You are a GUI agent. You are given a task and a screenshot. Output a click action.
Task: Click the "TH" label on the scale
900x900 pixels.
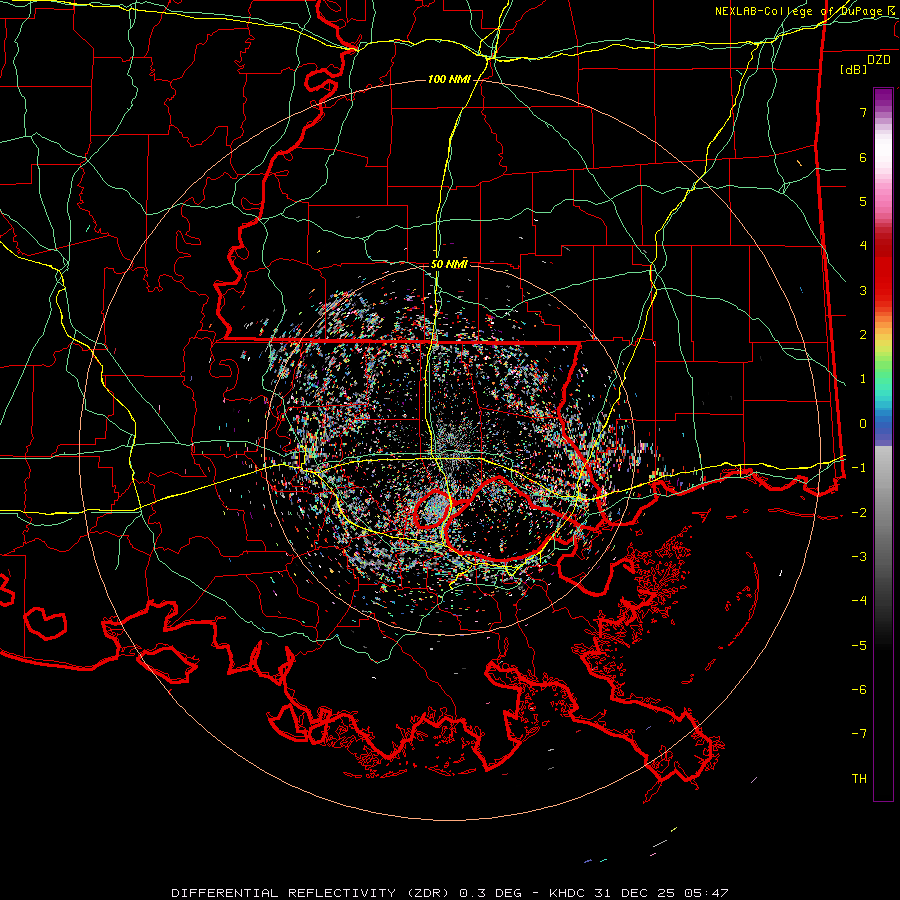[x=859, y=778]
